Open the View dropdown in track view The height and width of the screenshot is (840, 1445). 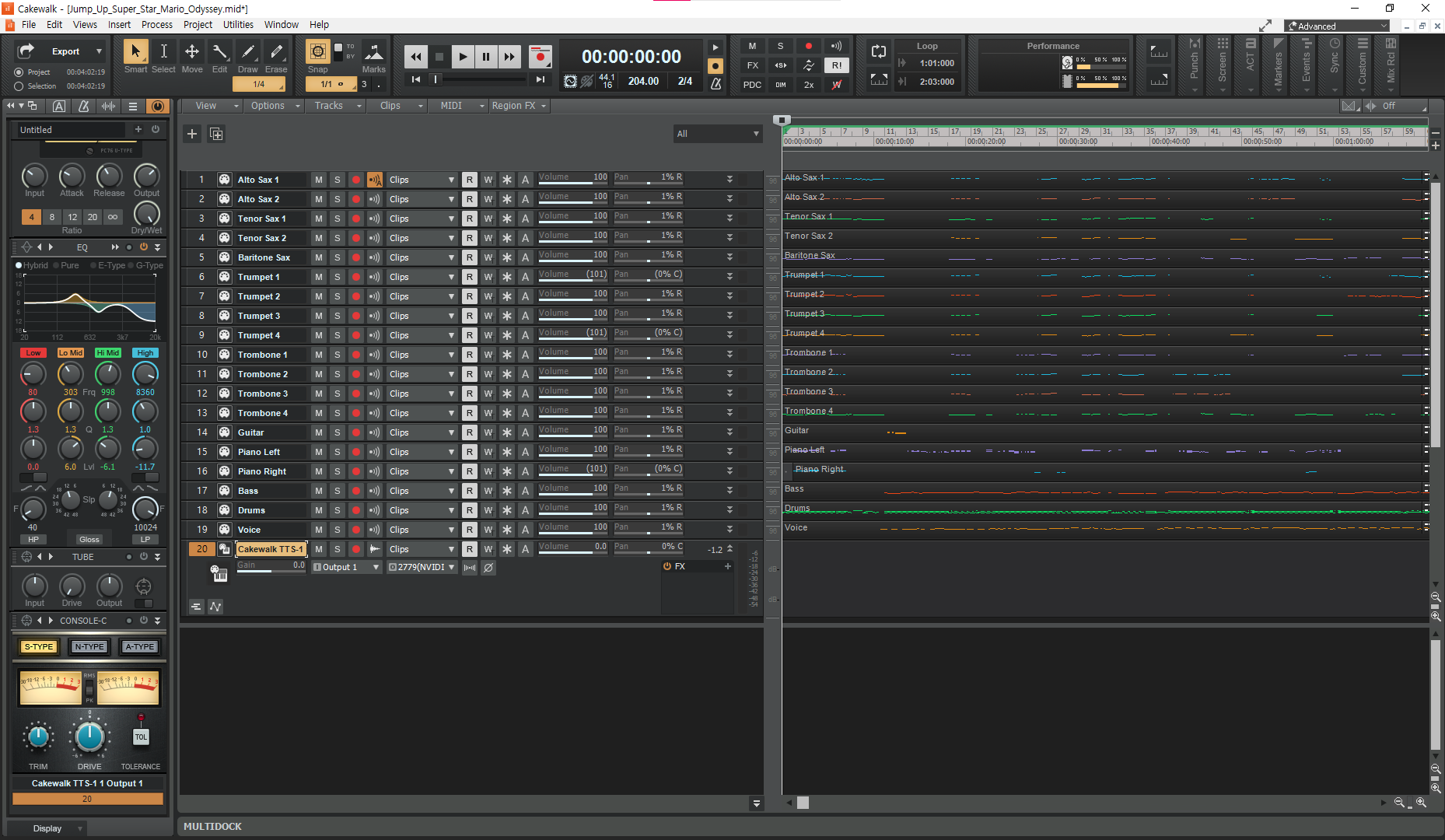tap(212, 106)
